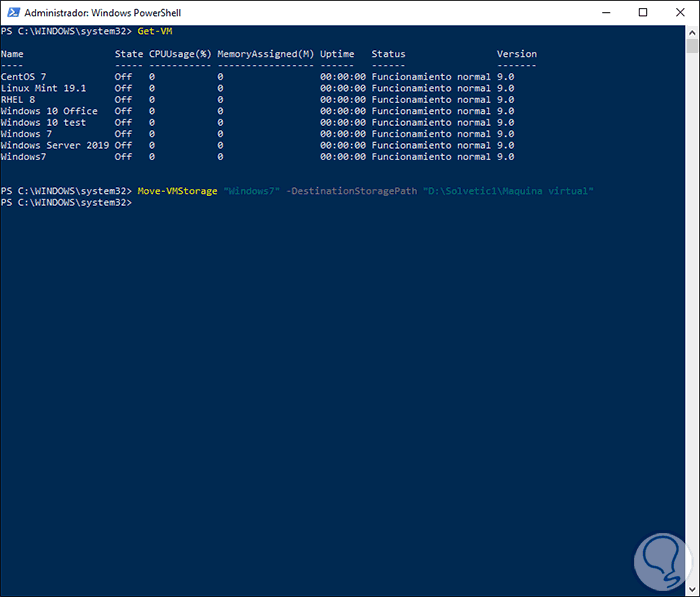Image resolution: width=700 pixels, height=597 pixels.
Task: Click the status text for Windows 7 row
Action: pos(431,134)
